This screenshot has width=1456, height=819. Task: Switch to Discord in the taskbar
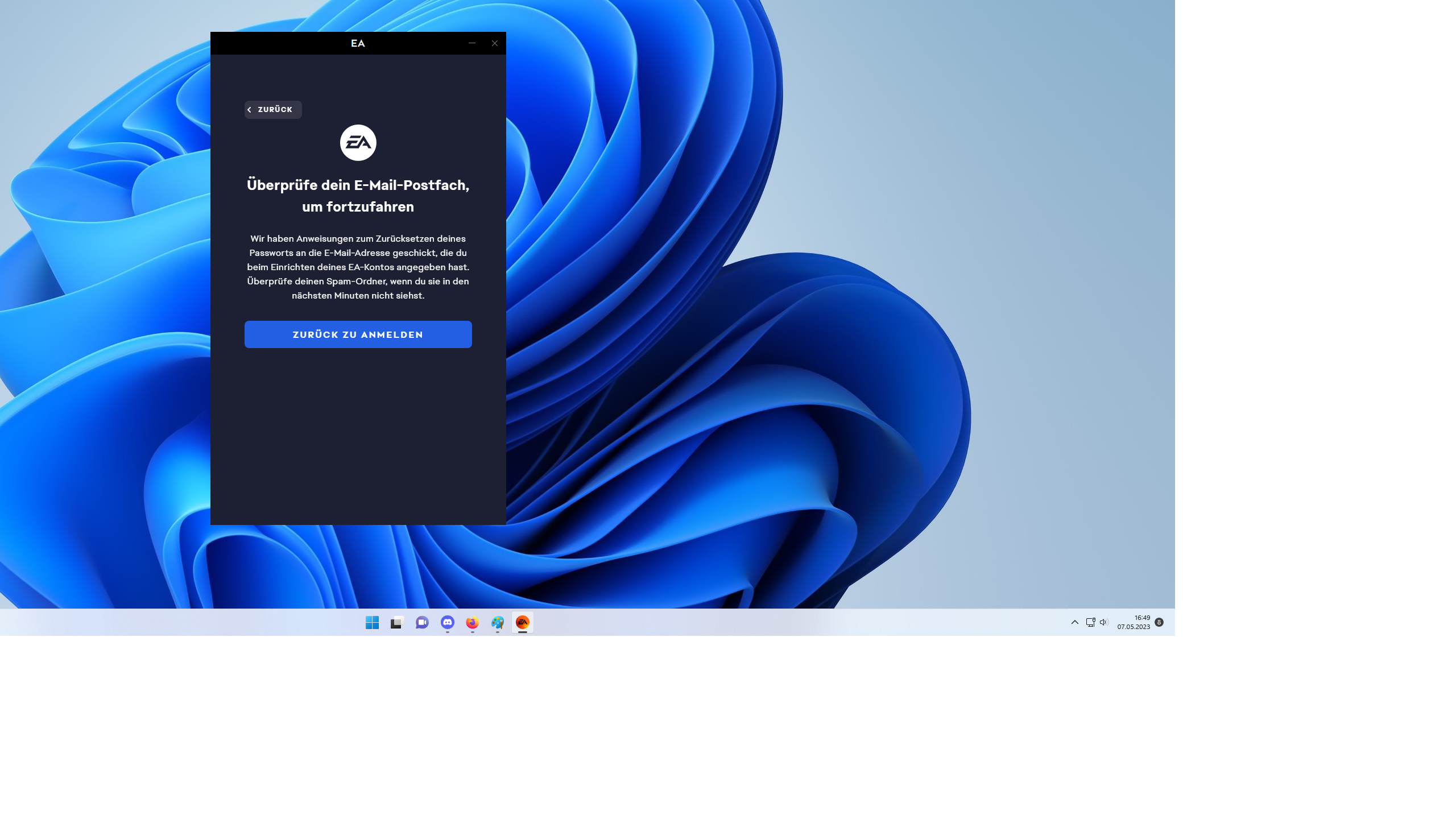tap(448, 623)
